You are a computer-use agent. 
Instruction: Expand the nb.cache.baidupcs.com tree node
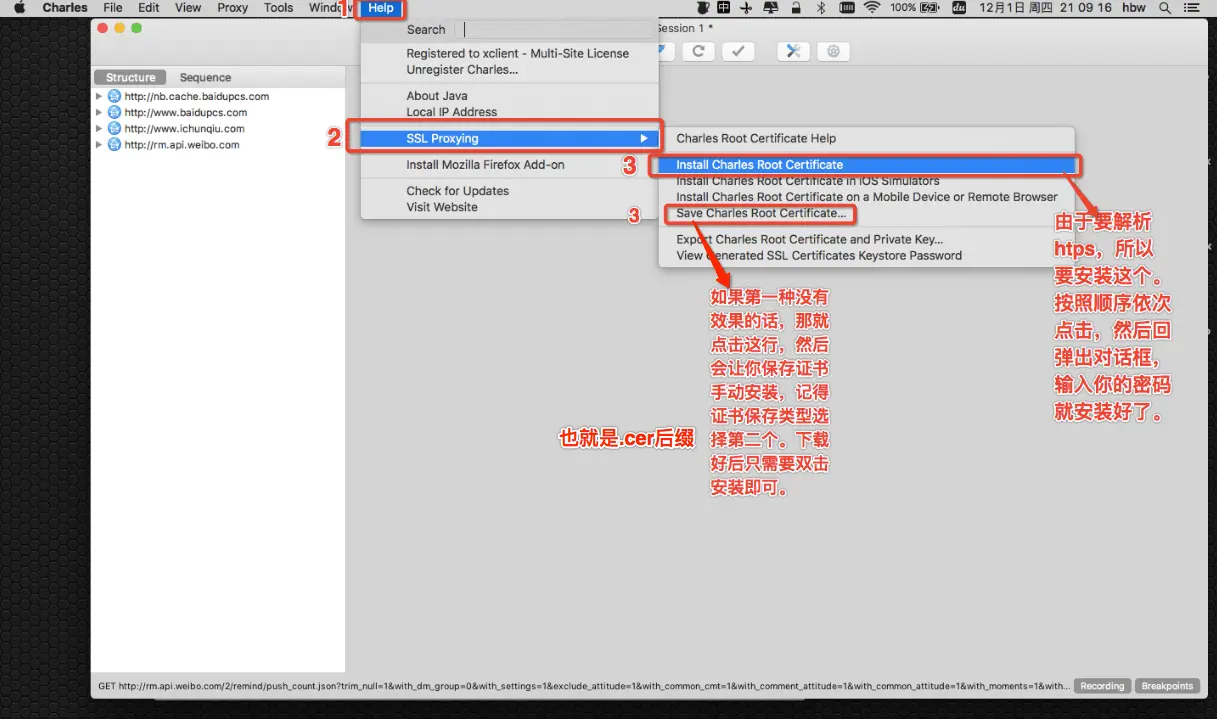(99, 97)
